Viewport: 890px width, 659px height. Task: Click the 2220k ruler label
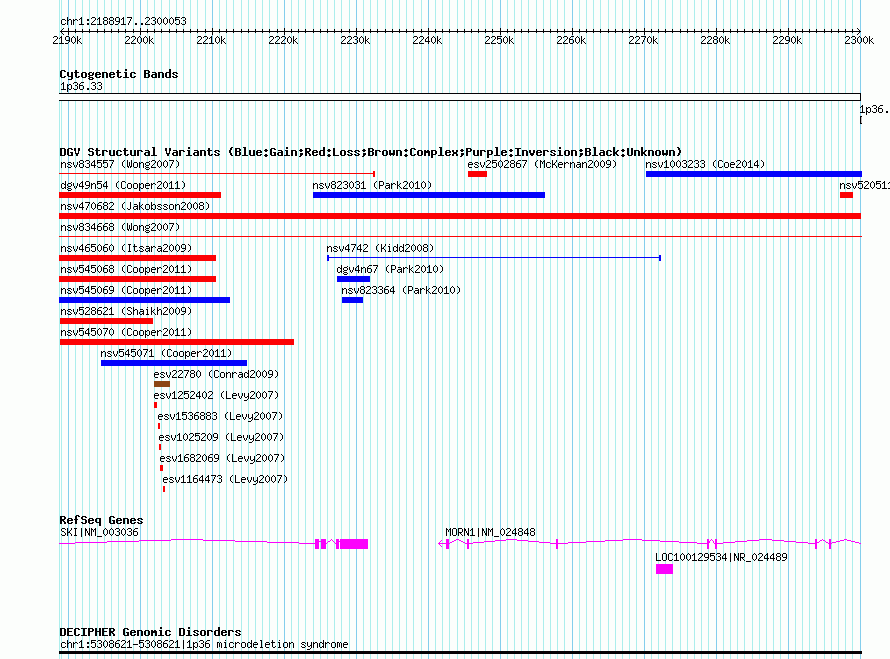point(283,40)
